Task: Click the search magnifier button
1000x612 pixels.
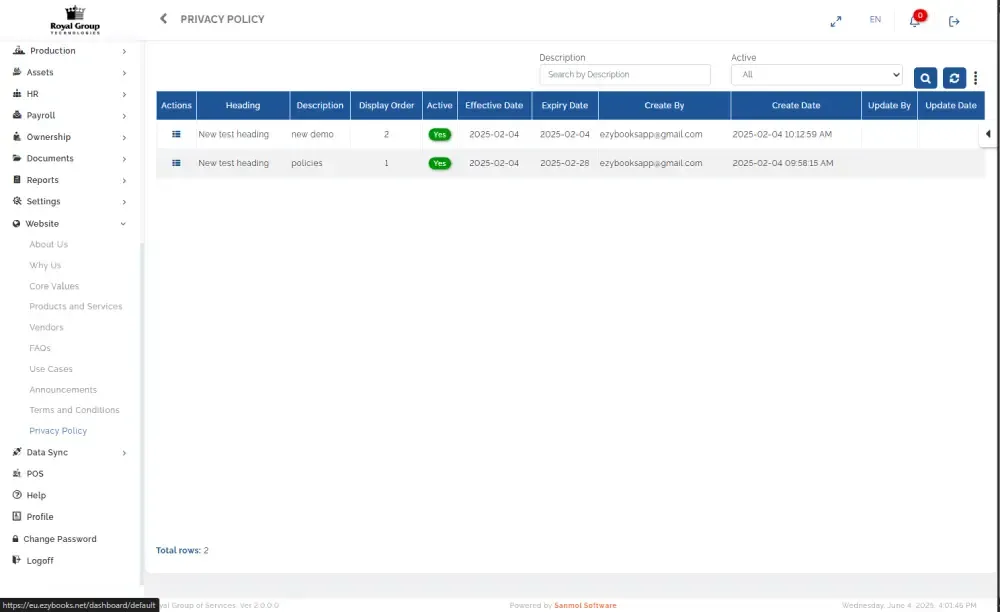Action: tap(925, 78)
